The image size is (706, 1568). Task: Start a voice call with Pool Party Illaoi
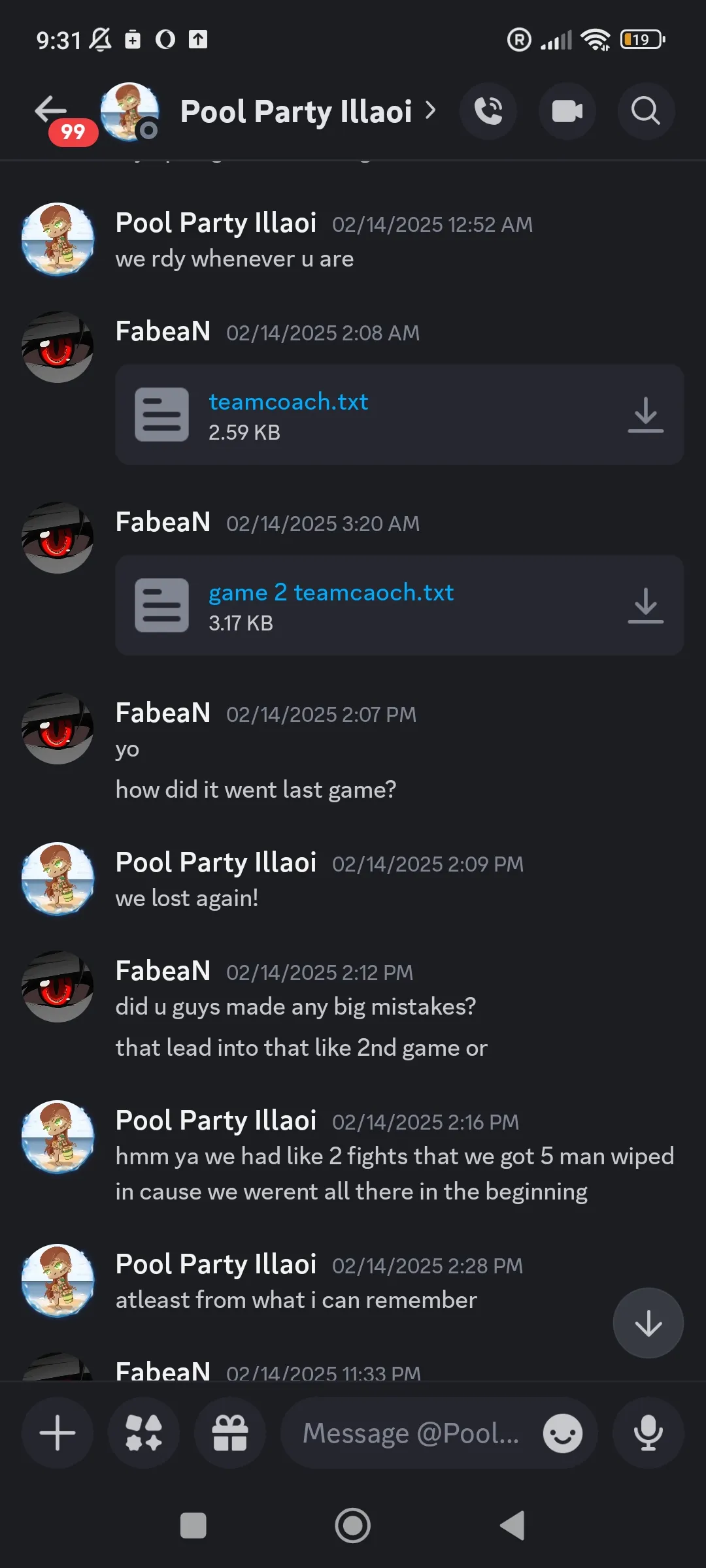(x=488, y=111)
